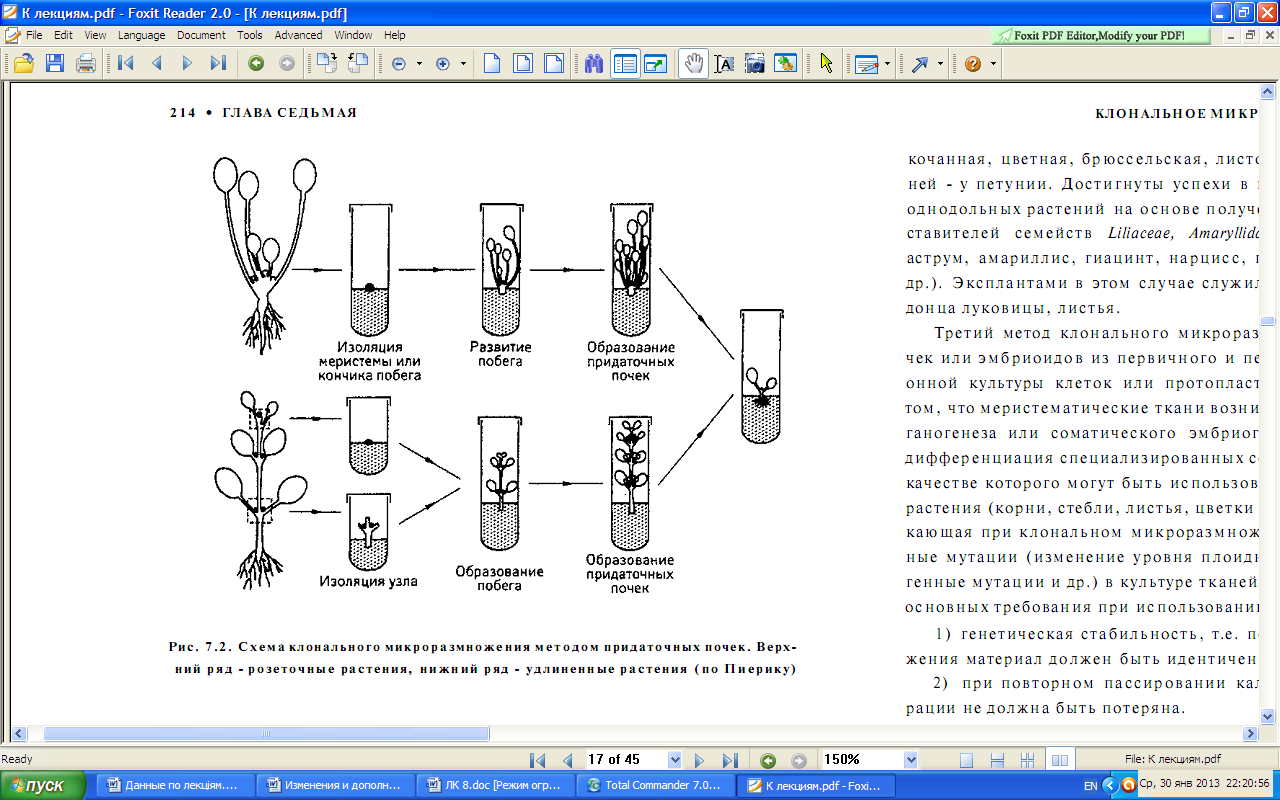The image size is (1280, 800).
Task: Print the document using the printer icon
Action: [86, 63]
